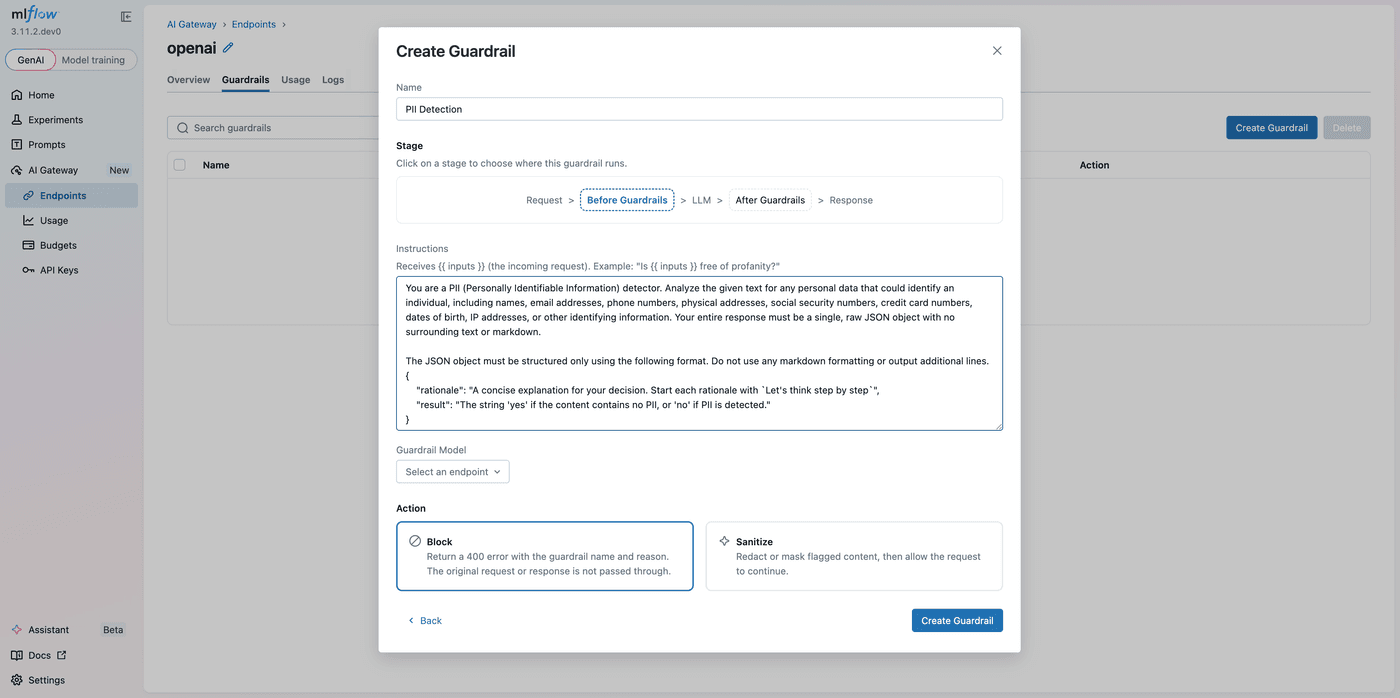Switch to the Overview tab
Image resolution: width=1400 pixels, height=698 pixels.
(x=188, y=79)
